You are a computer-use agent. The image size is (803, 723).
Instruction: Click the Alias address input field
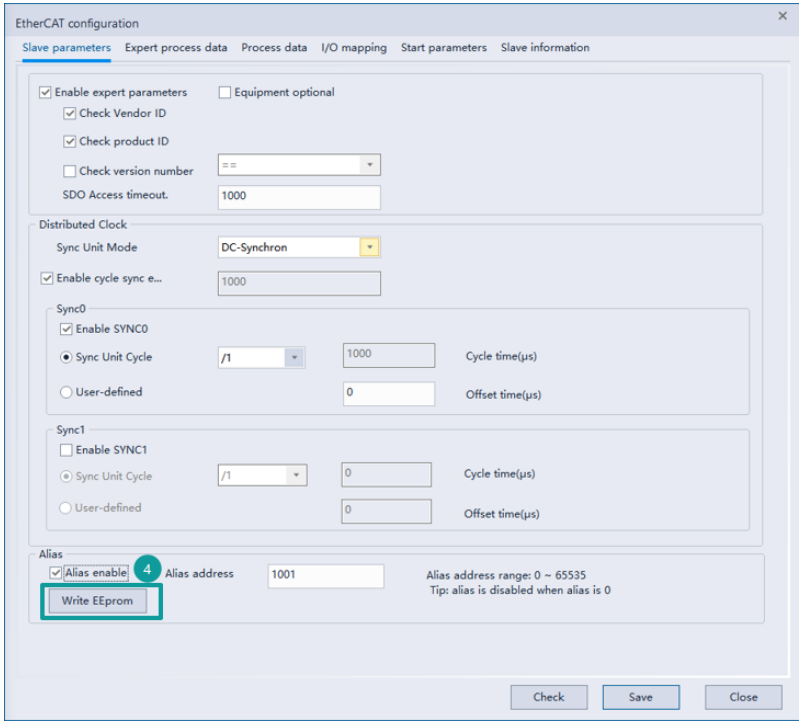[x=325, y=576]
